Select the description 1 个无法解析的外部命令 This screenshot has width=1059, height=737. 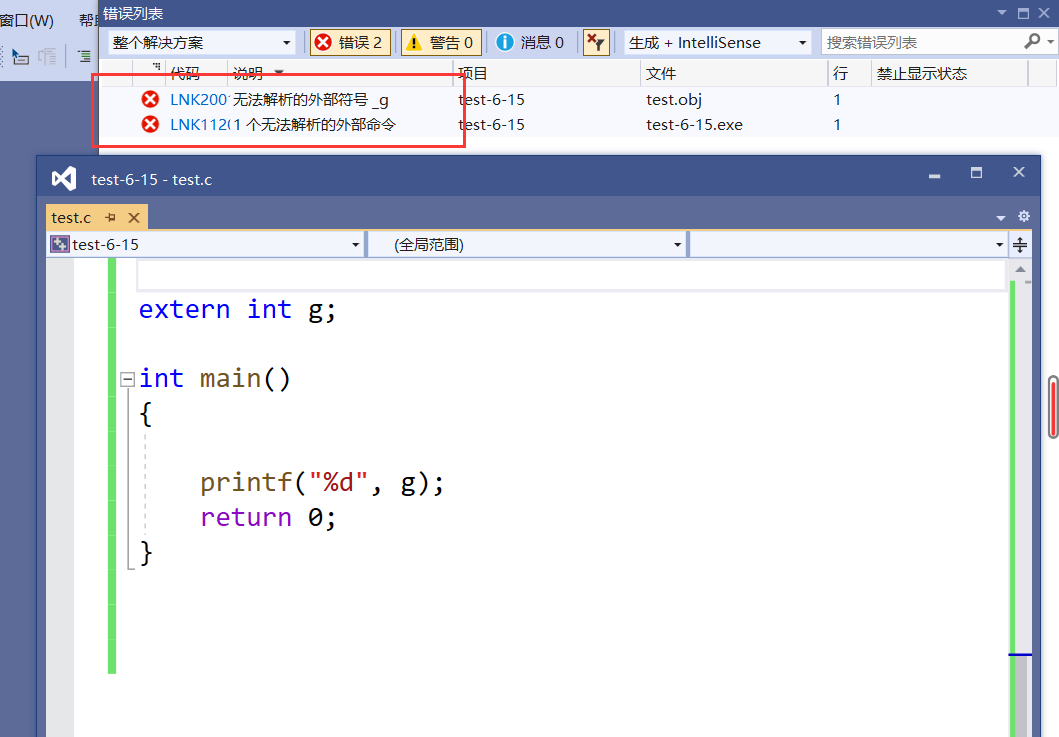[x=315, y=124]
